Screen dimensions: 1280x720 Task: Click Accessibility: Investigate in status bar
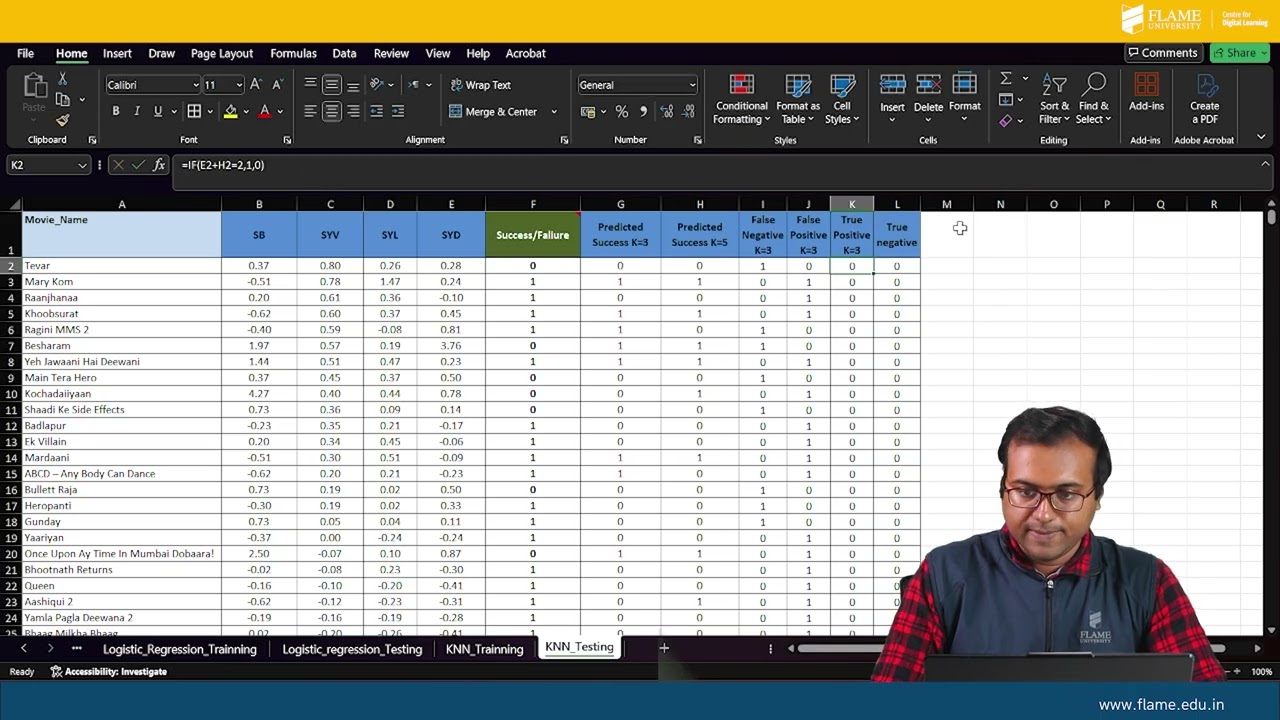(108, 672)
